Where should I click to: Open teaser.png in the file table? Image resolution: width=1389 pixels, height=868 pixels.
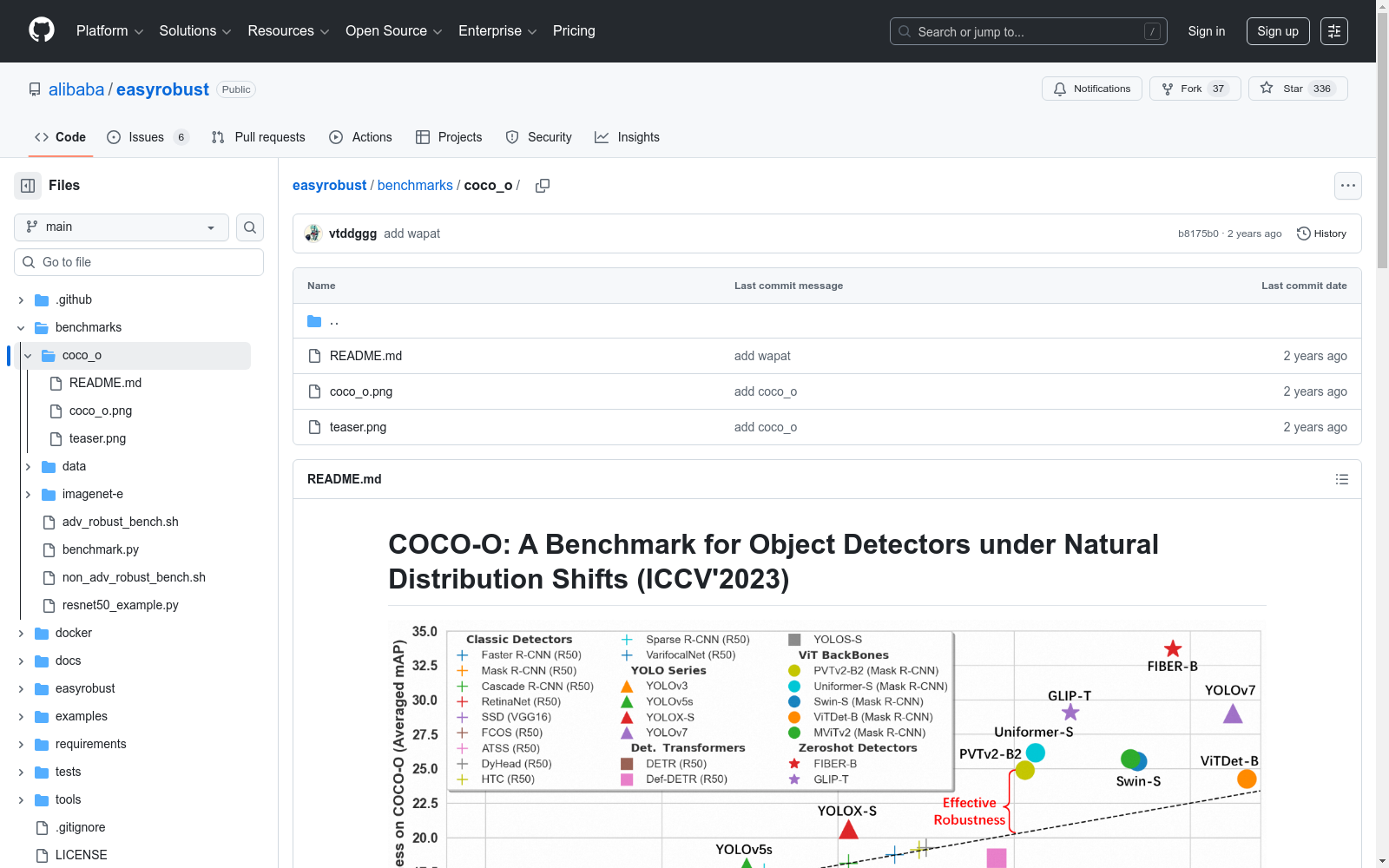358,427
